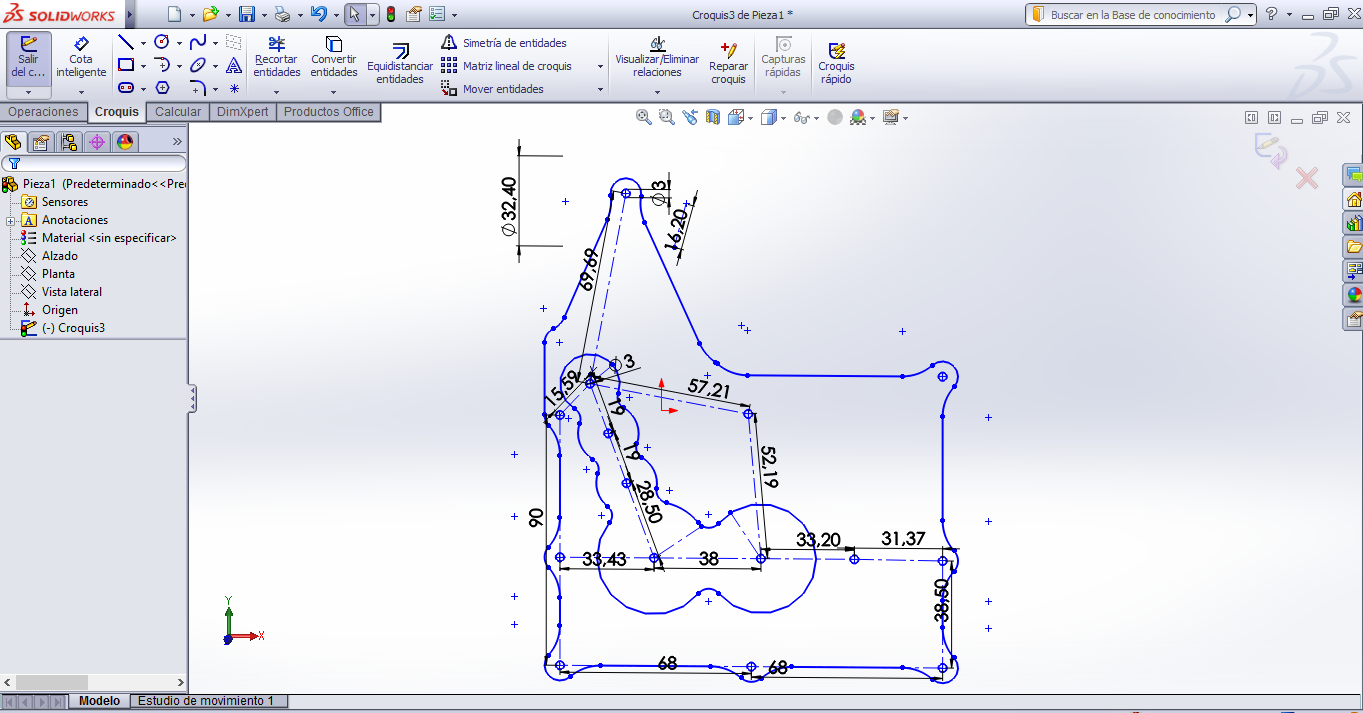Open the DimXpertManager tab

[x=97, y=142]
